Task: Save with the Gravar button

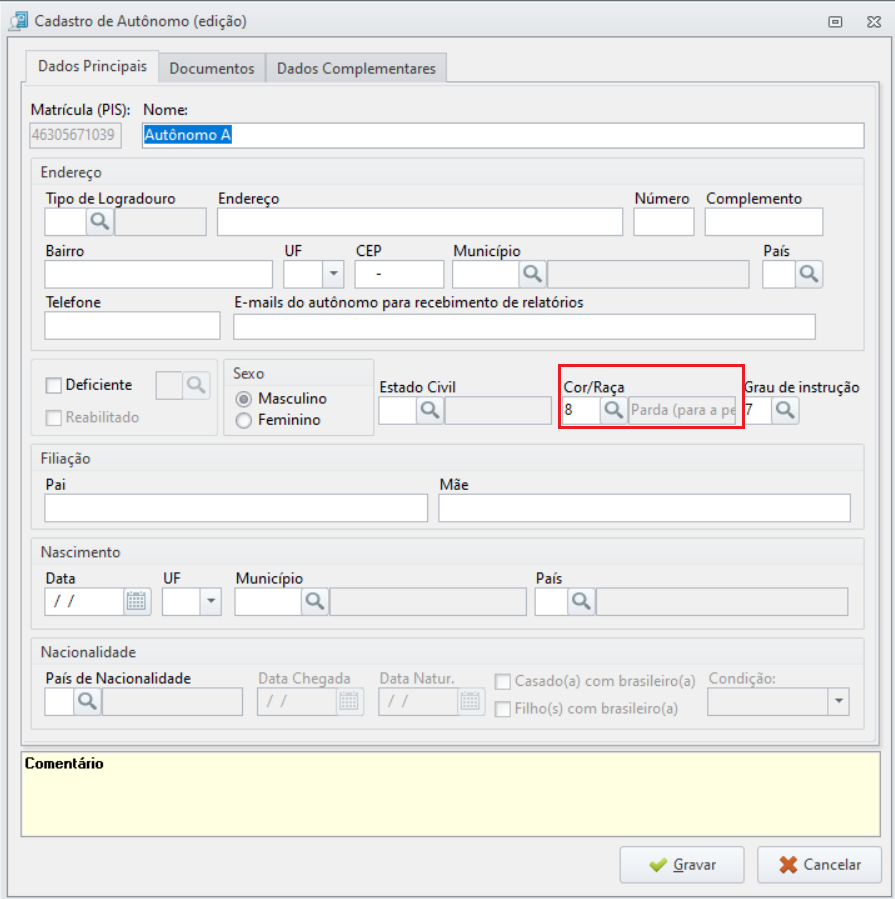Action: [x=682, y=865]
